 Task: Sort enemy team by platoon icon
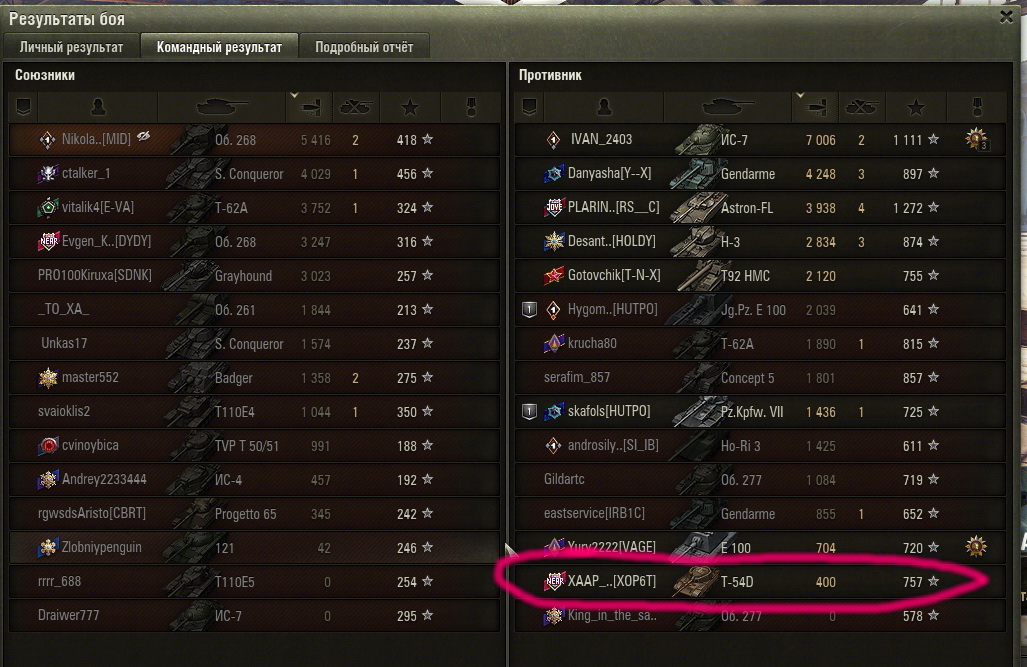pyautogui.click(x=529, y=107)
